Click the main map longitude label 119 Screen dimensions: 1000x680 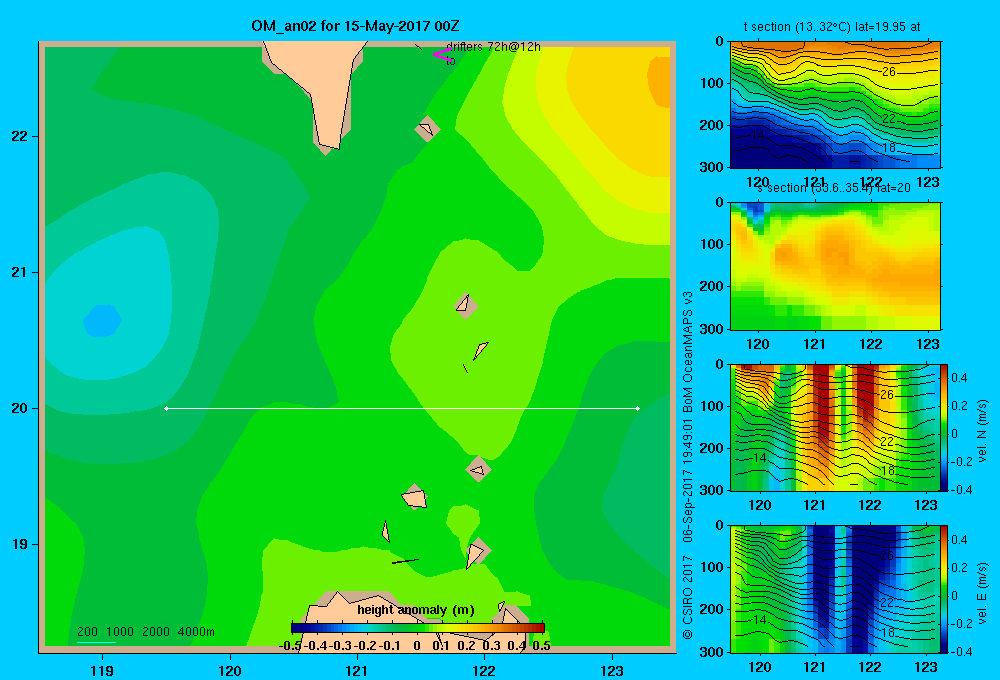[x=102, y=670]
